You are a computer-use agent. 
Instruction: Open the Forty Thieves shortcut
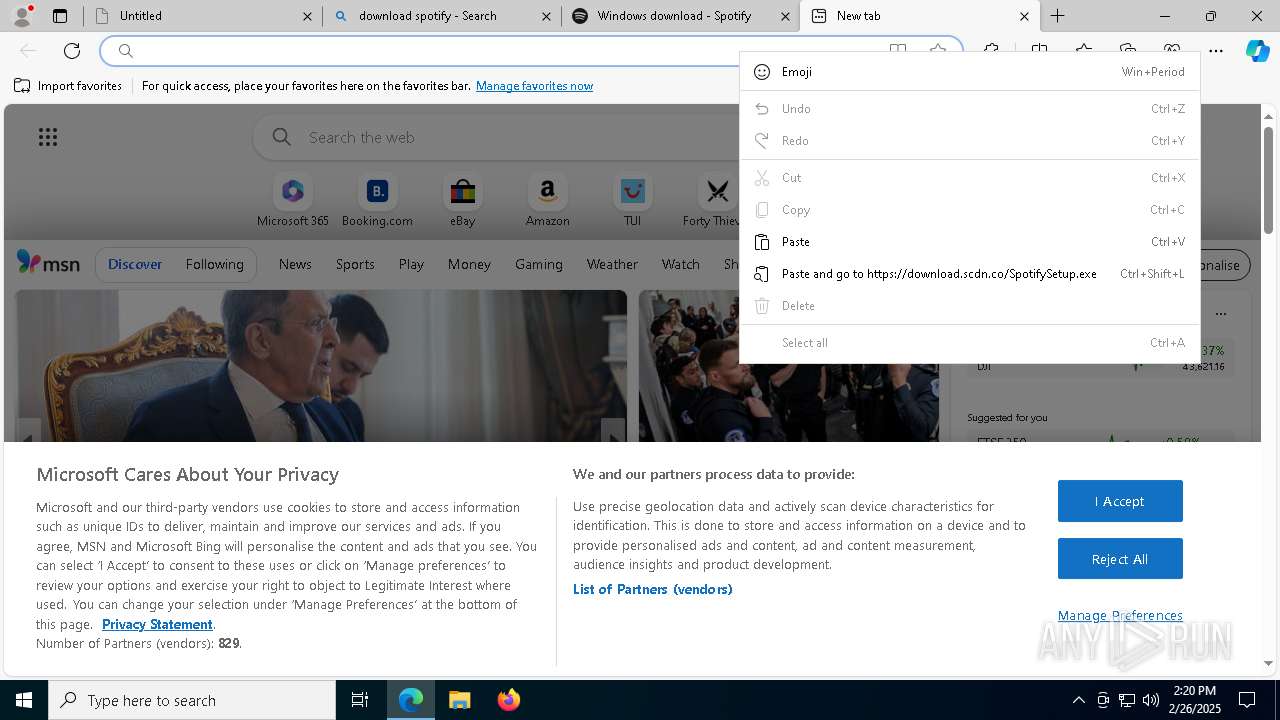[x=712, y=201]
